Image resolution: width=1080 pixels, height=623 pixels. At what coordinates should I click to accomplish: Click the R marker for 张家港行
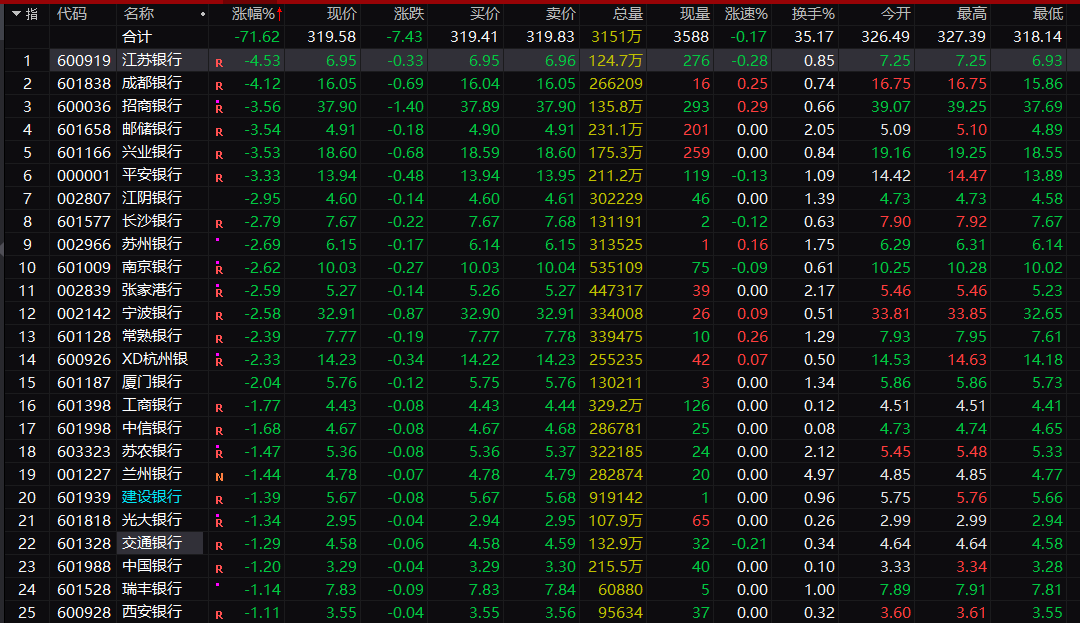[x=219, y=292]
